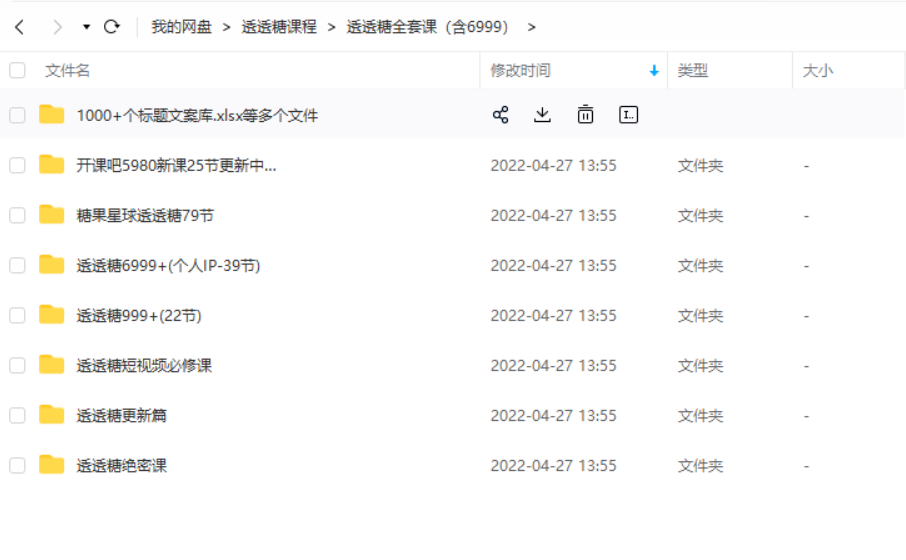Expand the chevron after 透透糖课程
The image size is (906, 560).
(332, 27)
